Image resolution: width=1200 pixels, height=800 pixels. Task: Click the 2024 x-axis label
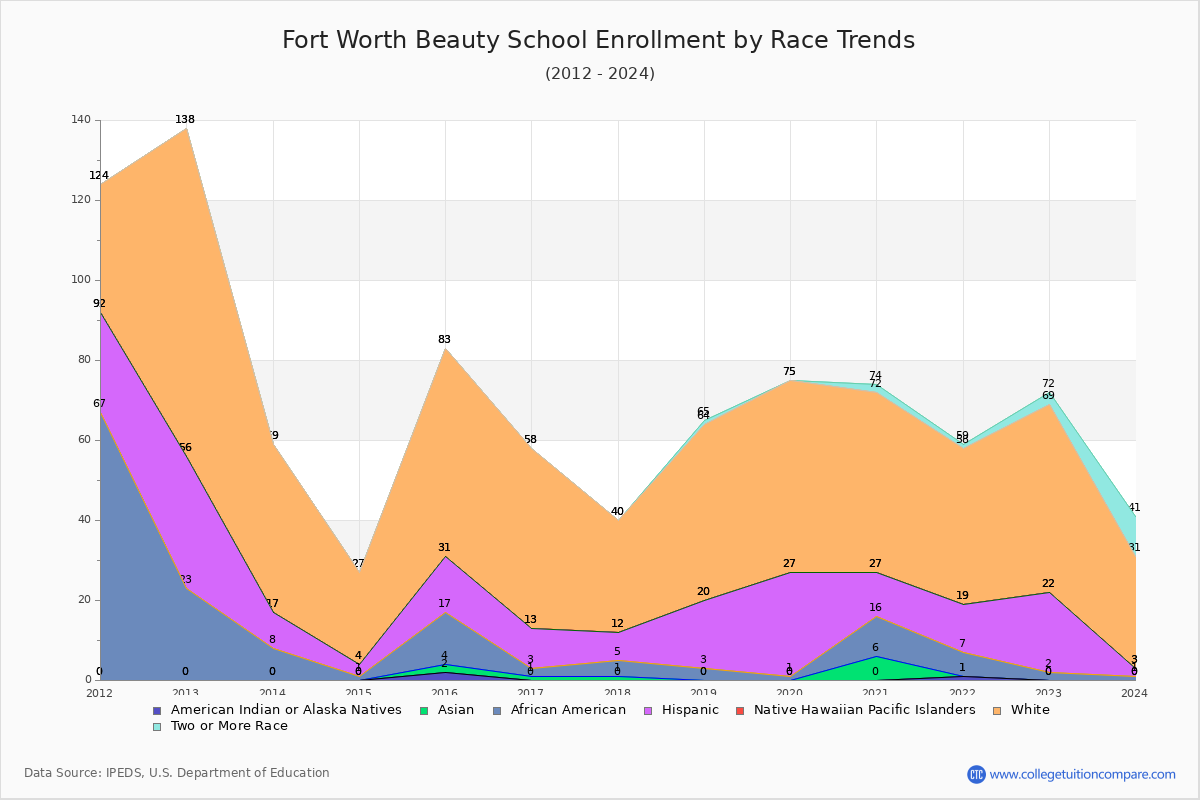[1135, 693]
